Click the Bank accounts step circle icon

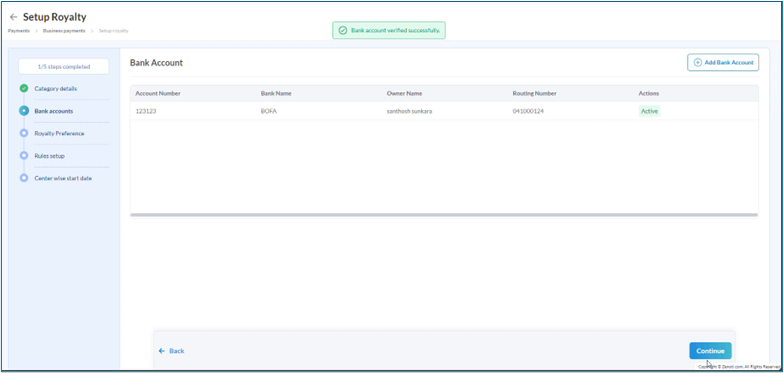24,111
